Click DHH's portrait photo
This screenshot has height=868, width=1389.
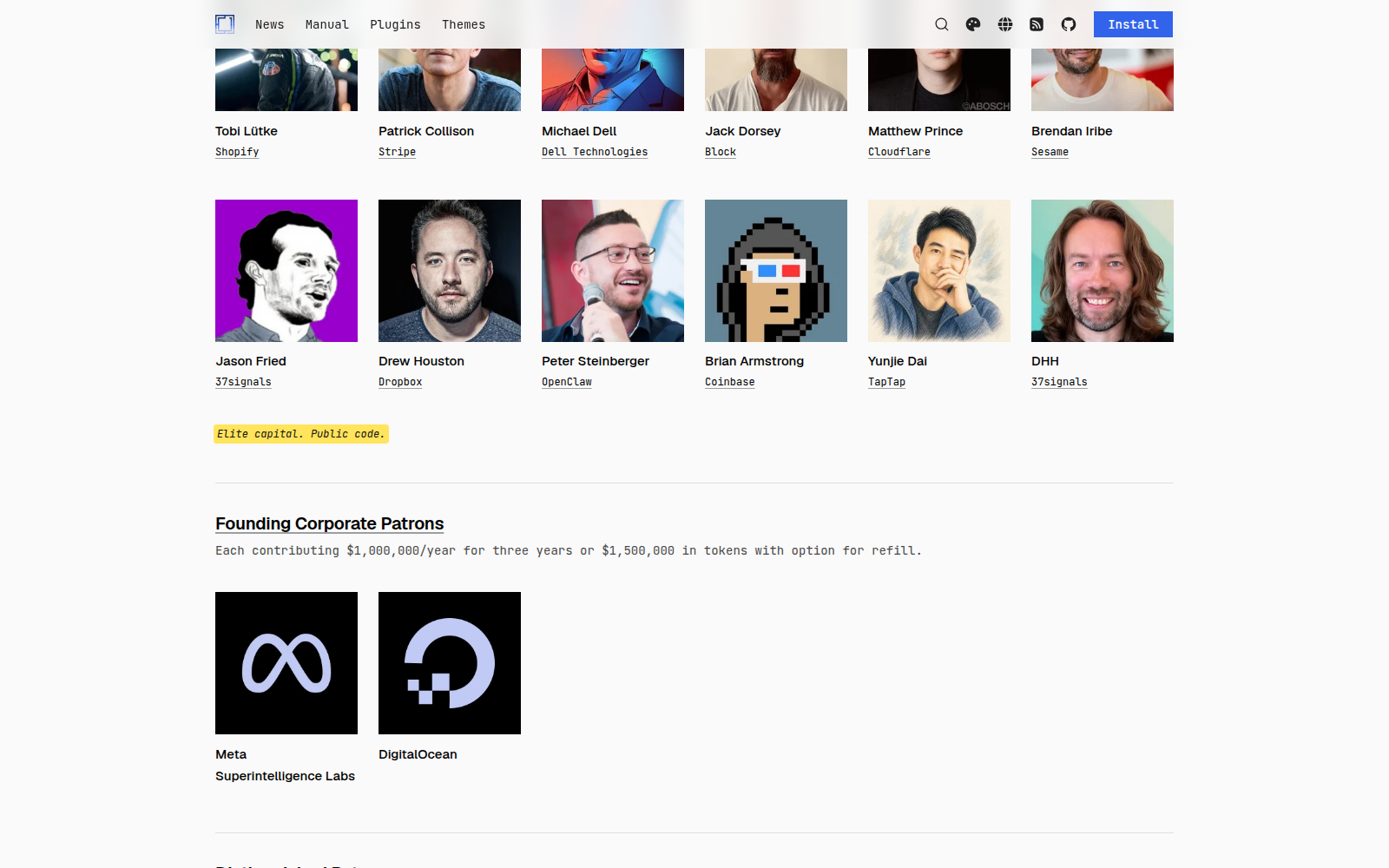[1103, 271]
